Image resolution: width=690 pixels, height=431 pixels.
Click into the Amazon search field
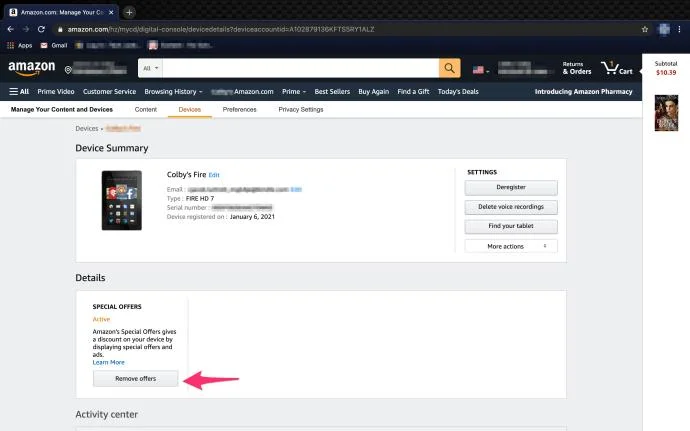pyautogui.click(x=301, y=68)
